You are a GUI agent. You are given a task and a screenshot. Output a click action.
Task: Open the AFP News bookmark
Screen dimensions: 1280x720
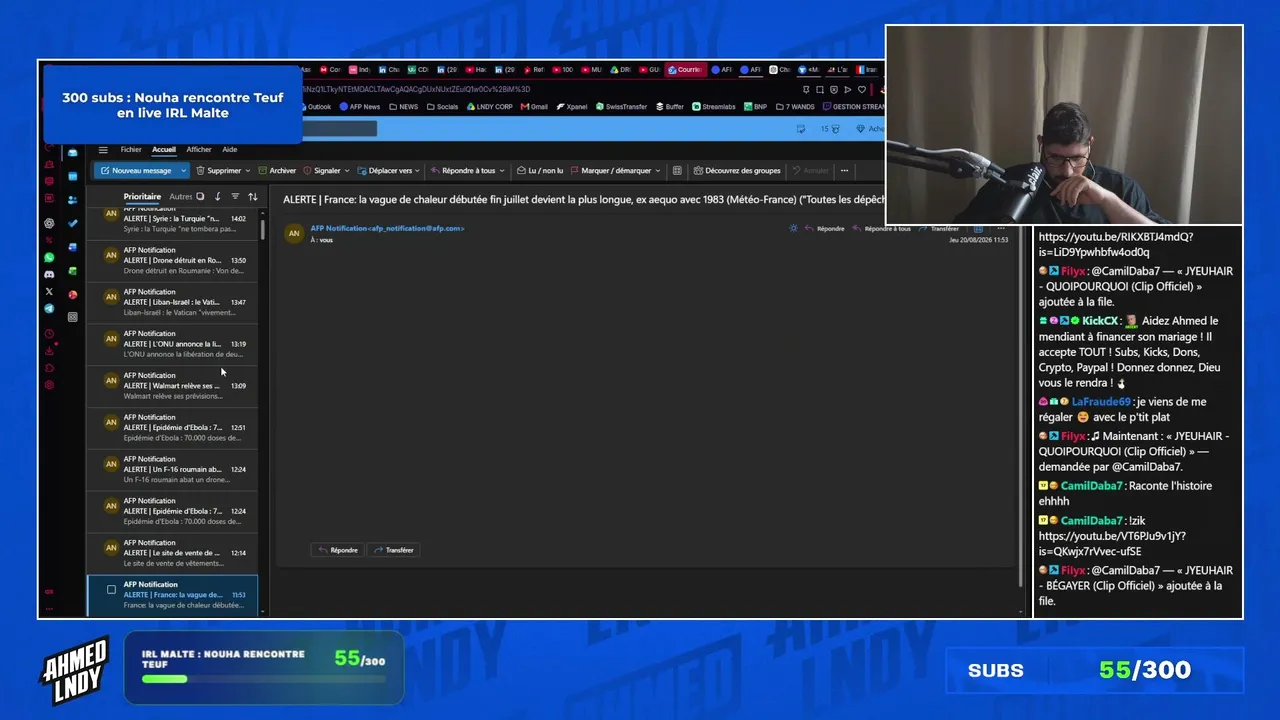coord(360,107)
